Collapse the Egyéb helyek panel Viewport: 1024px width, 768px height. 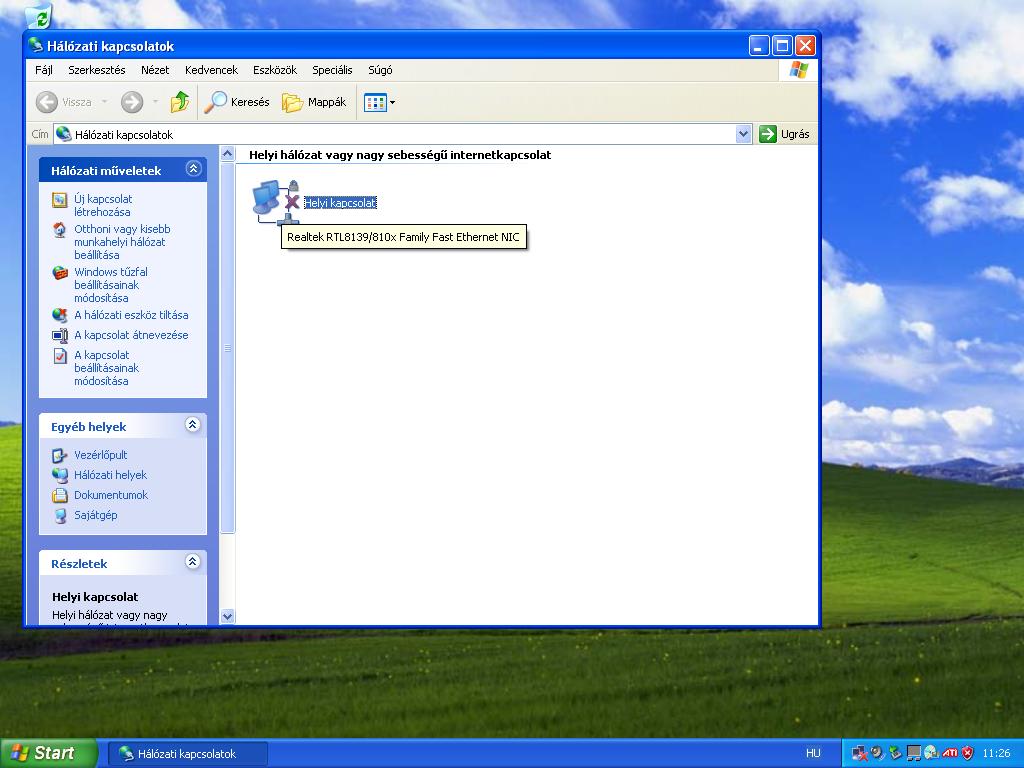[x=193, y=425]
